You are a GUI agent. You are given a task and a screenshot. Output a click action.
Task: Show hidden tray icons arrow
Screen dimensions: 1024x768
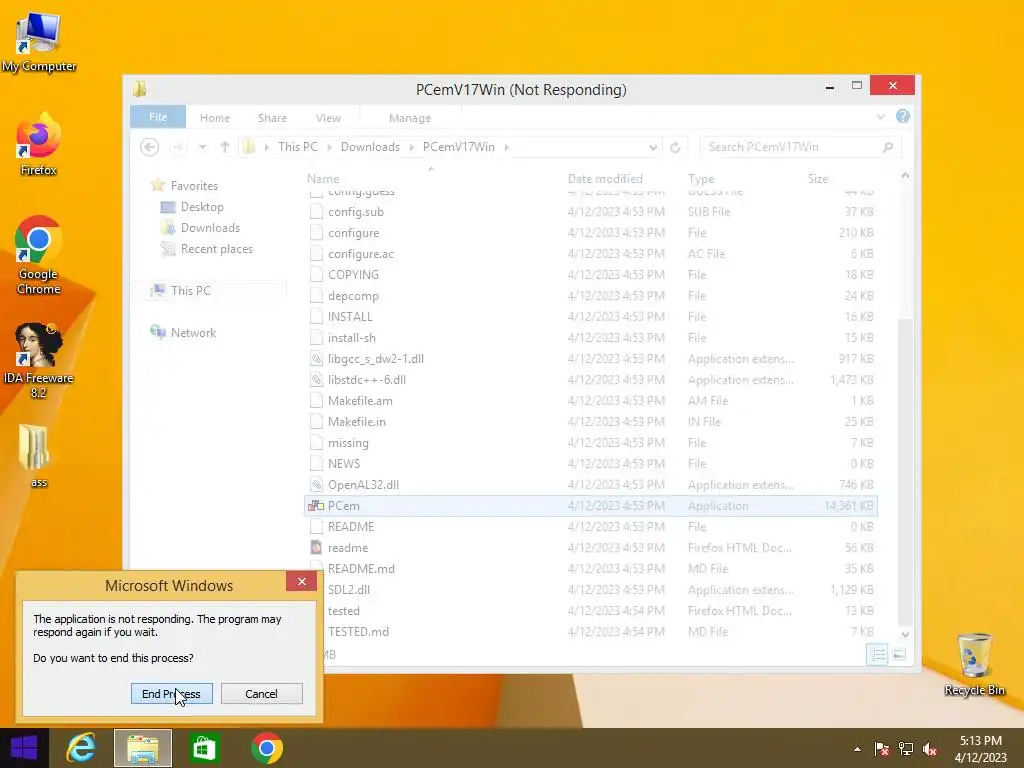click(857, 749)
